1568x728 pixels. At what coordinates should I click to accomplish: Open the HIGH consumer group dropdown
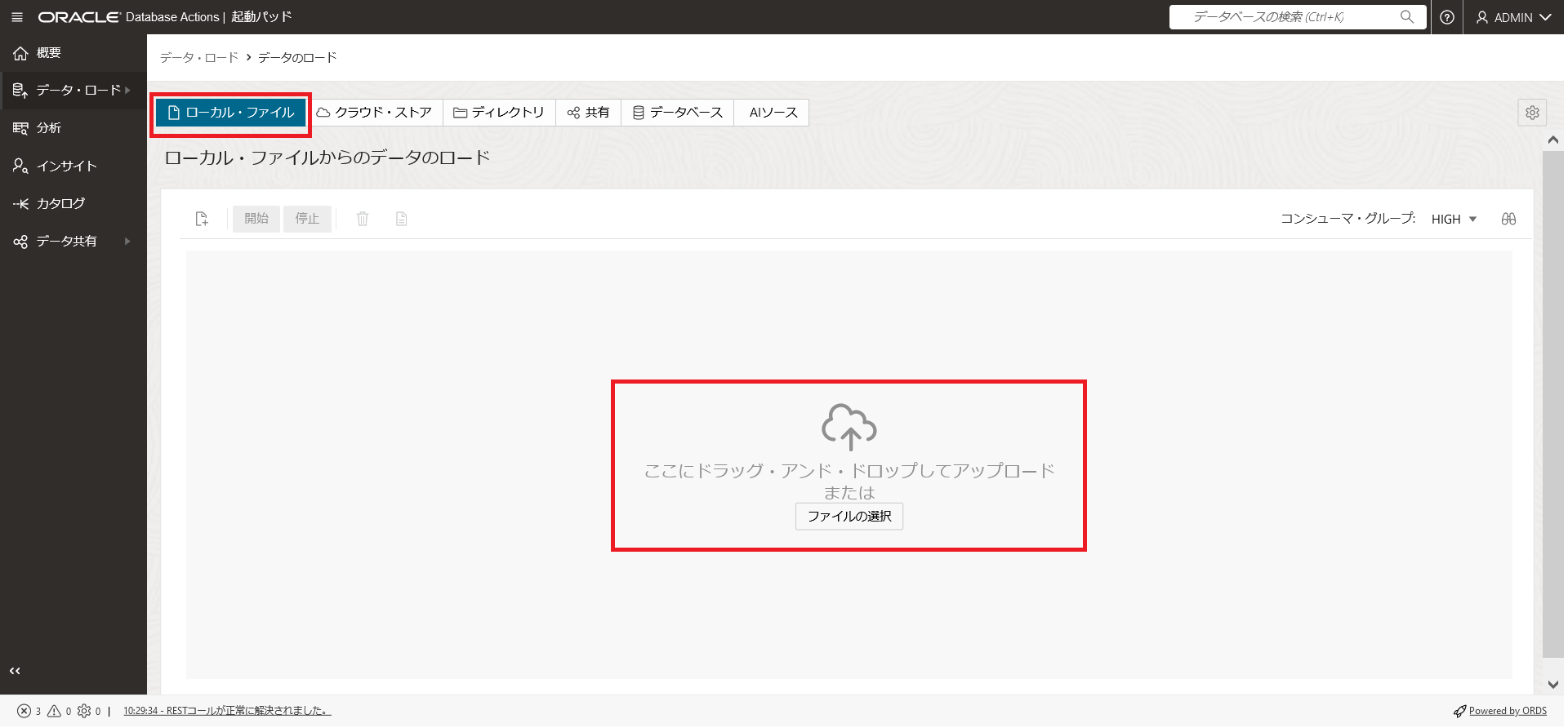pos(1454,219)
